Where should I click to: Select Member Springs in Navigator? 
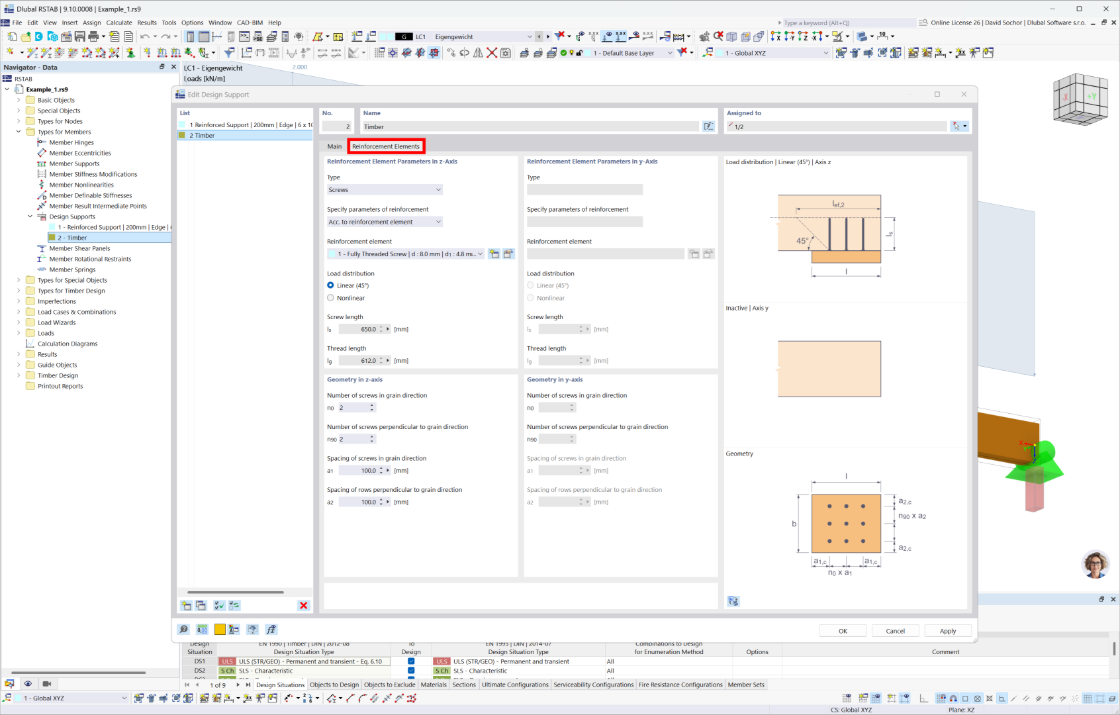(72, 269)
